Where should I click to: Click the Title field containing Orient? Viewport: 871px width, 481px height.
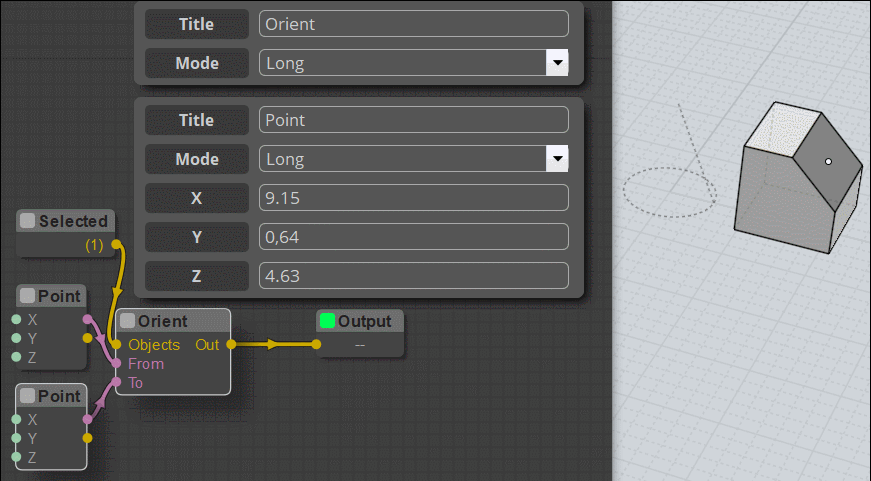[x=413, y=24]
